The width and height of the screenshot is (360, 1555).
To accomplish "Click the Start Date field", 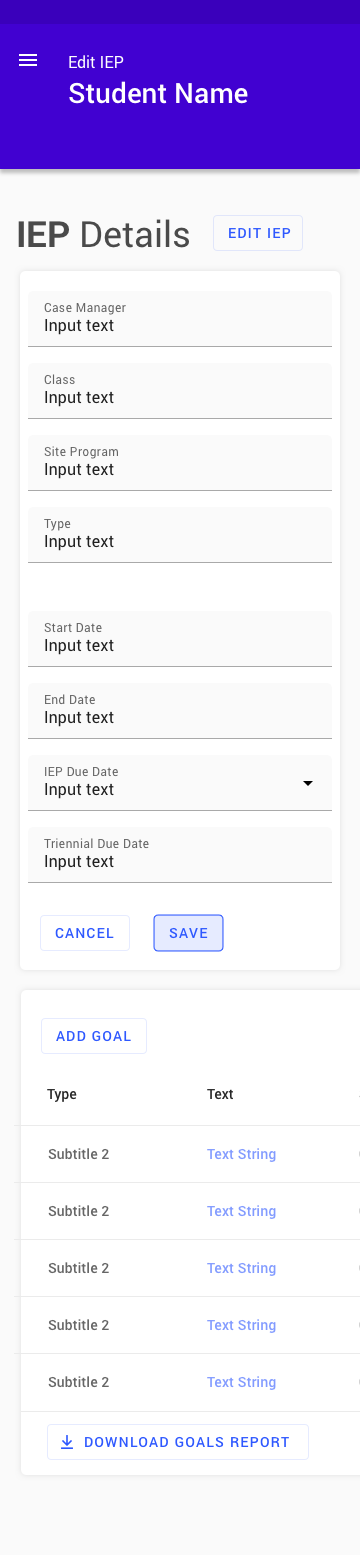I will 180,639.
